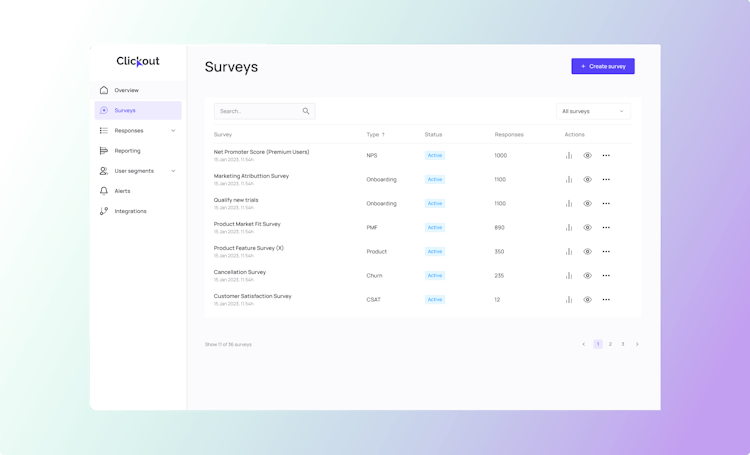Go to page 2 of surveys

click(x=610, y=344)
